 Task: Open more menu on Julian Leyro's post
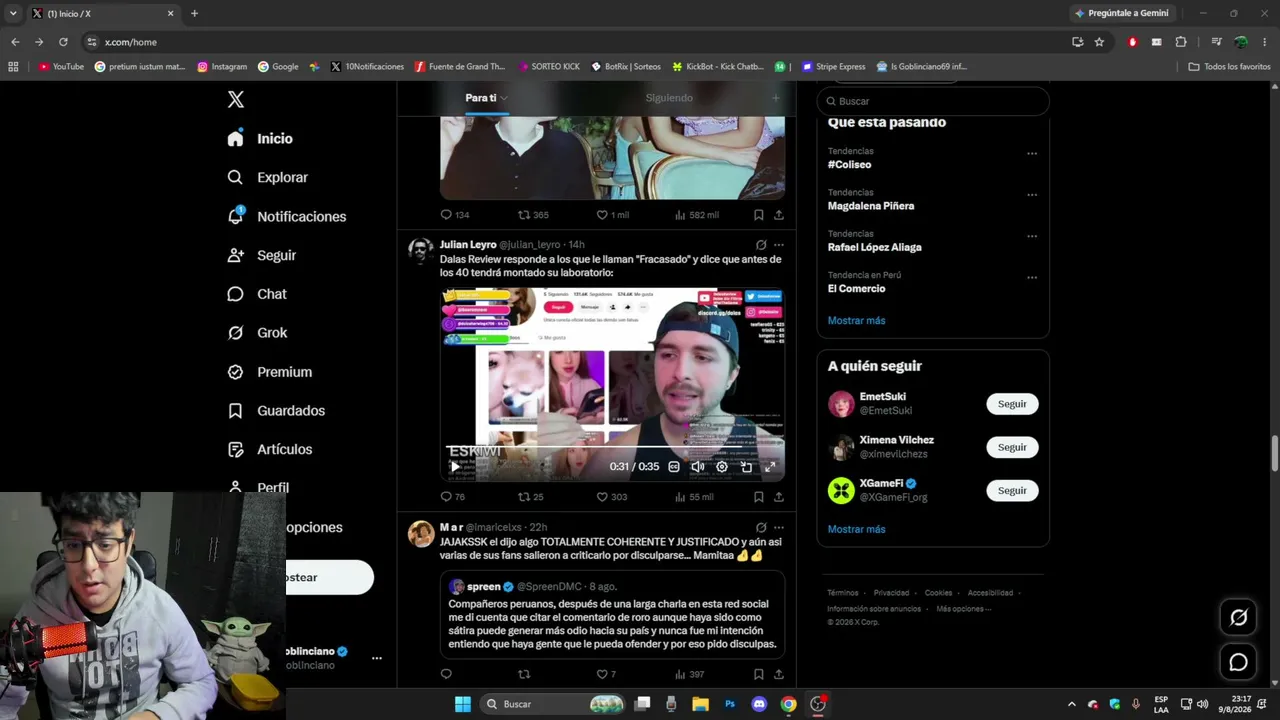click(x=779, y=245)
